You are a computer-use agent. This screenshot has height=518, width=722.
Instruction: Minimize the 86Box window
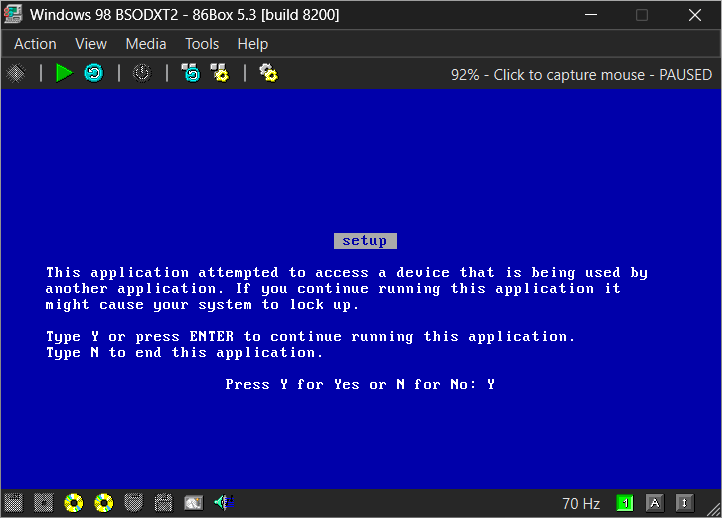tap(591, 15)
